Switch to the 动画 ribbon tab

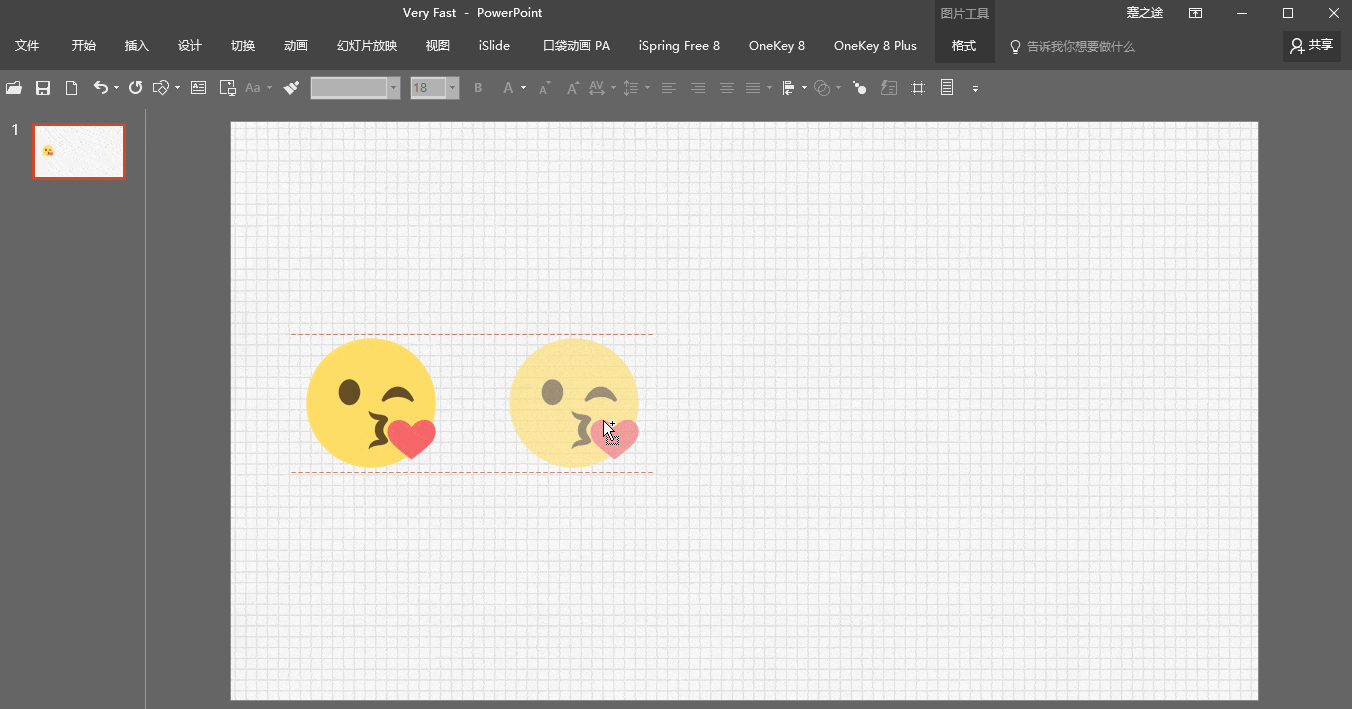click(x=295, y=46)
